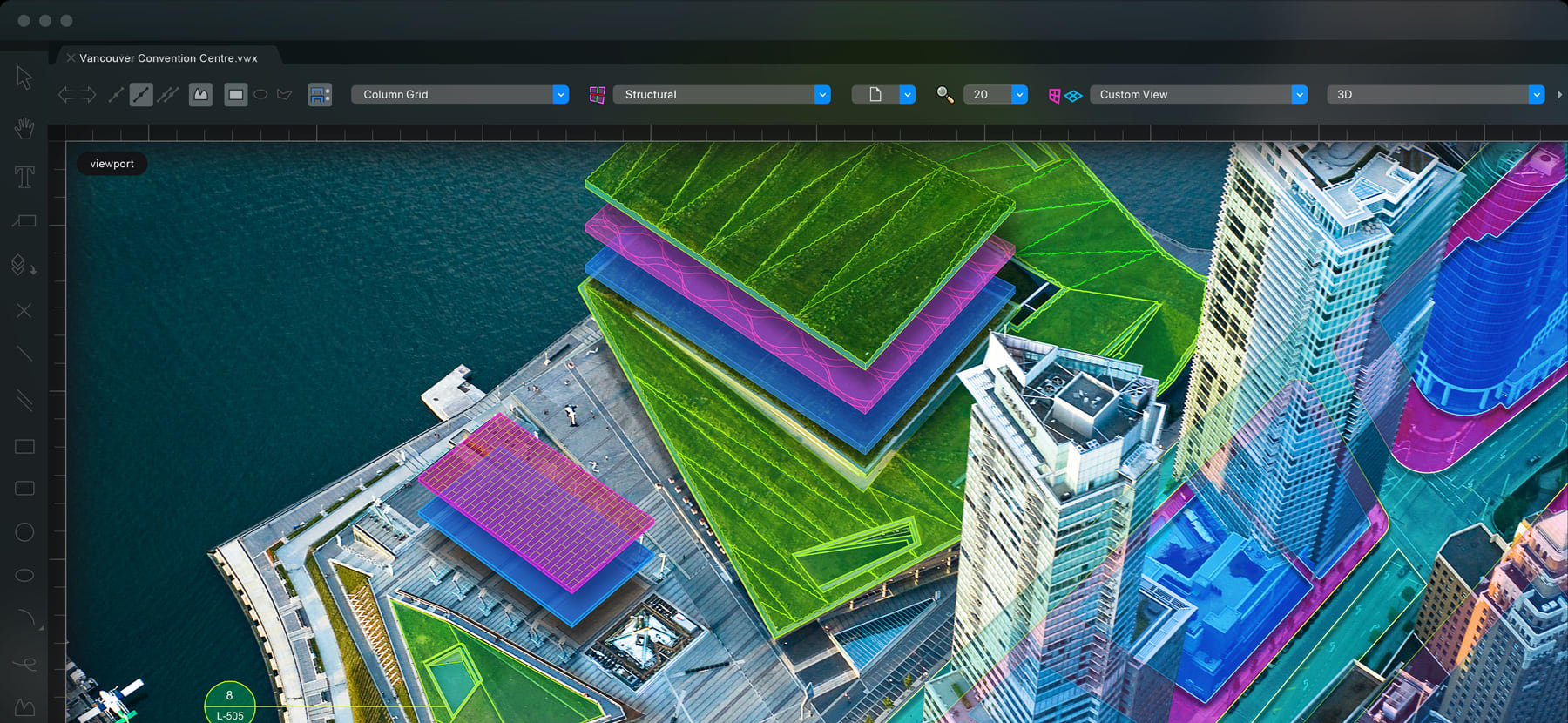This screenshot has height=723, width=1568.
Task: Select the Arc tool
Action: click(26, 618)
